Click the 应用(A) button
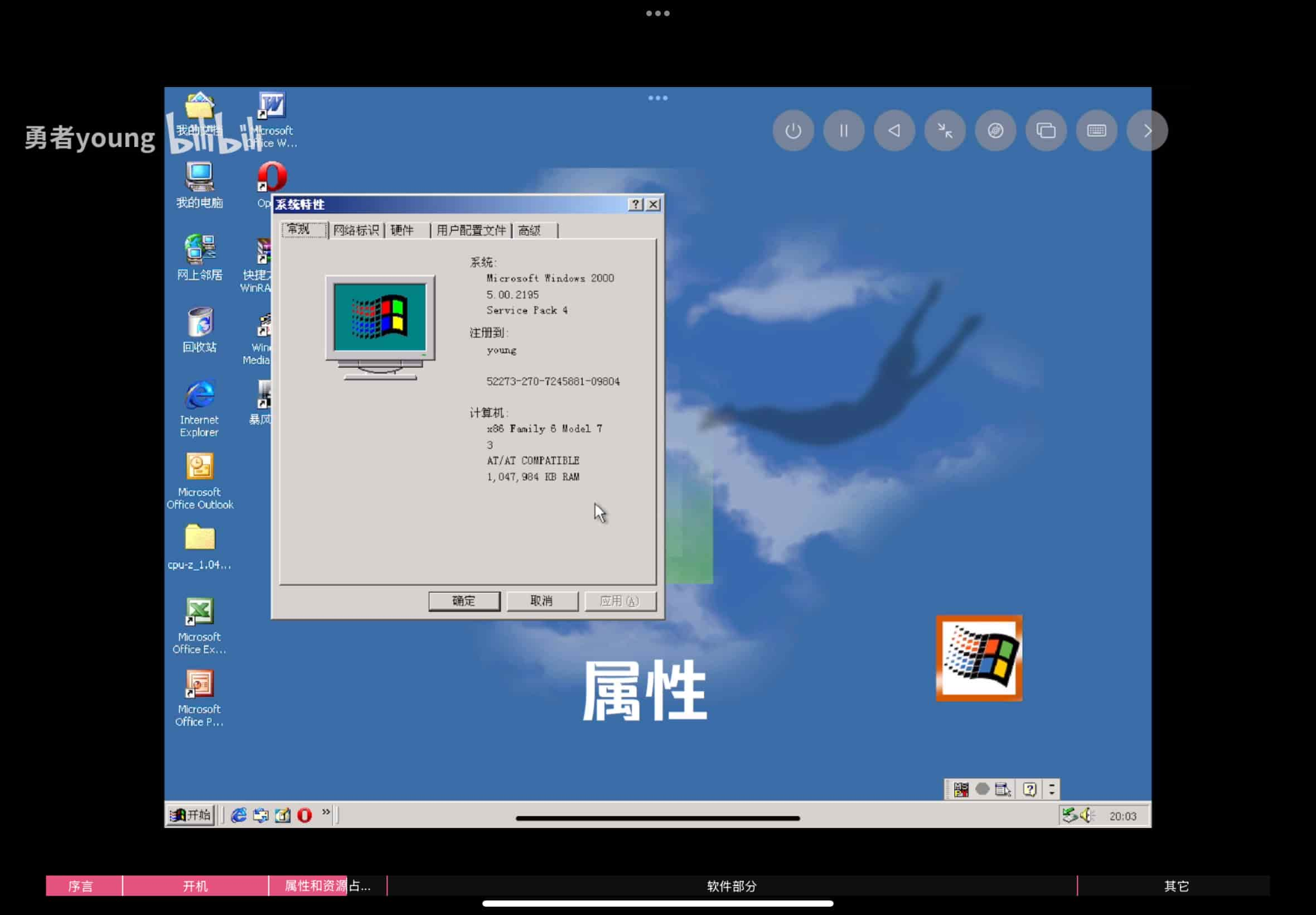1316x915 pixels. tap(620, 601)
